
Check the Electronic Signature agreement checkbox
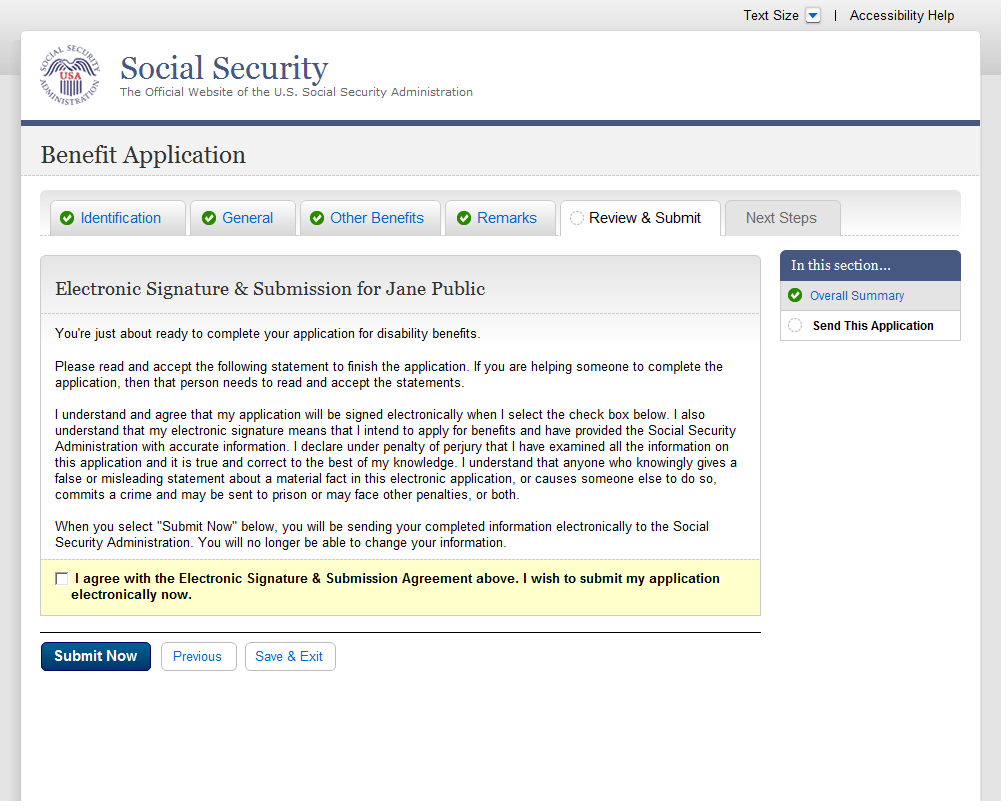pyautogui.click(x=62, y=579)
